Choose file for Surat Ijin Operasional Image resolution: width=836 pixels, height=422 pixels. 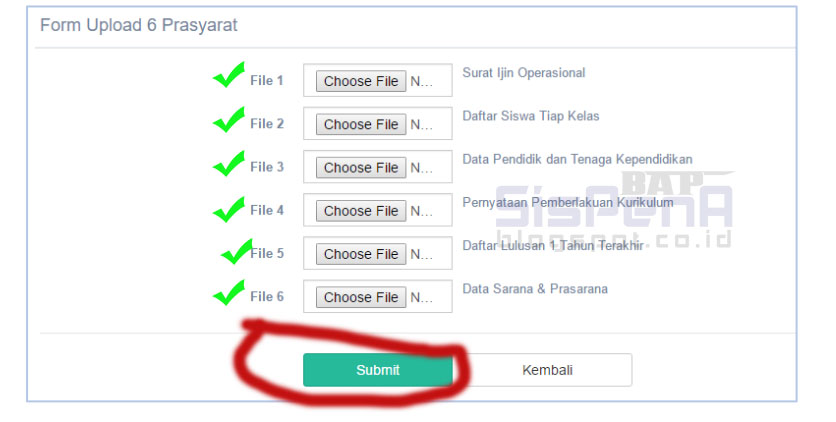361,81
